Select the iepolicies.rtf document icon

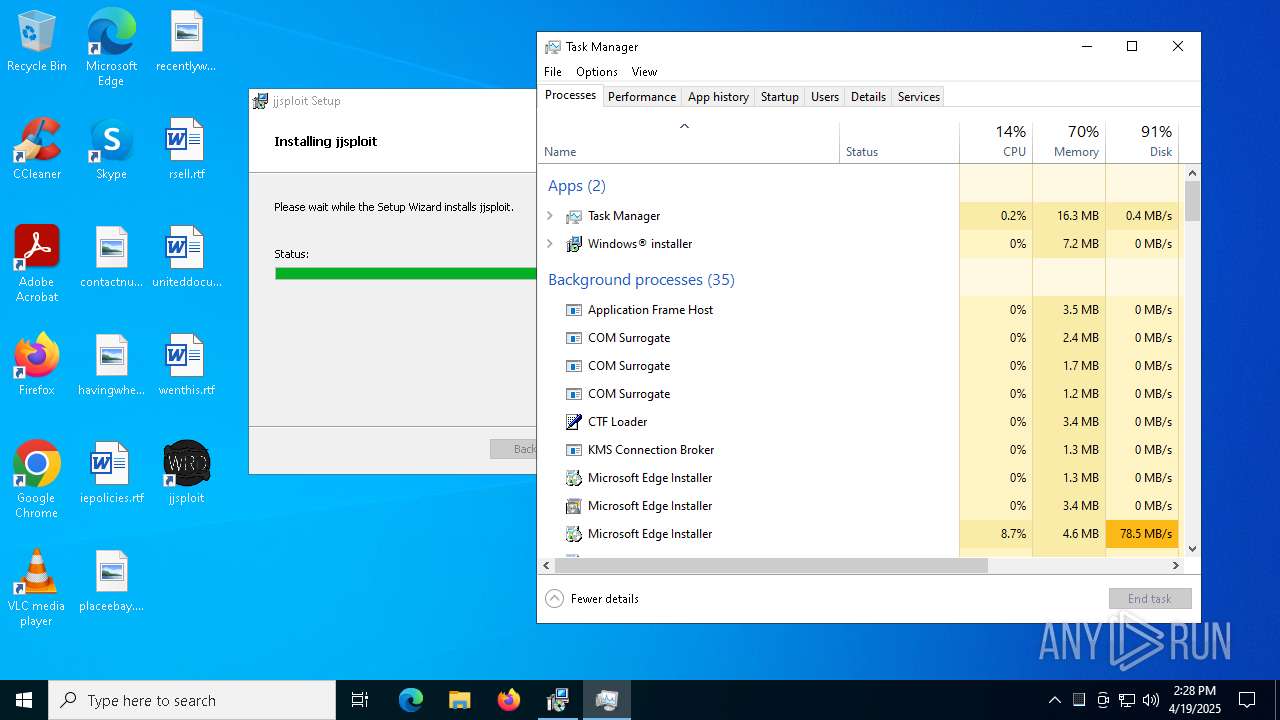click(x=111, y=473)
